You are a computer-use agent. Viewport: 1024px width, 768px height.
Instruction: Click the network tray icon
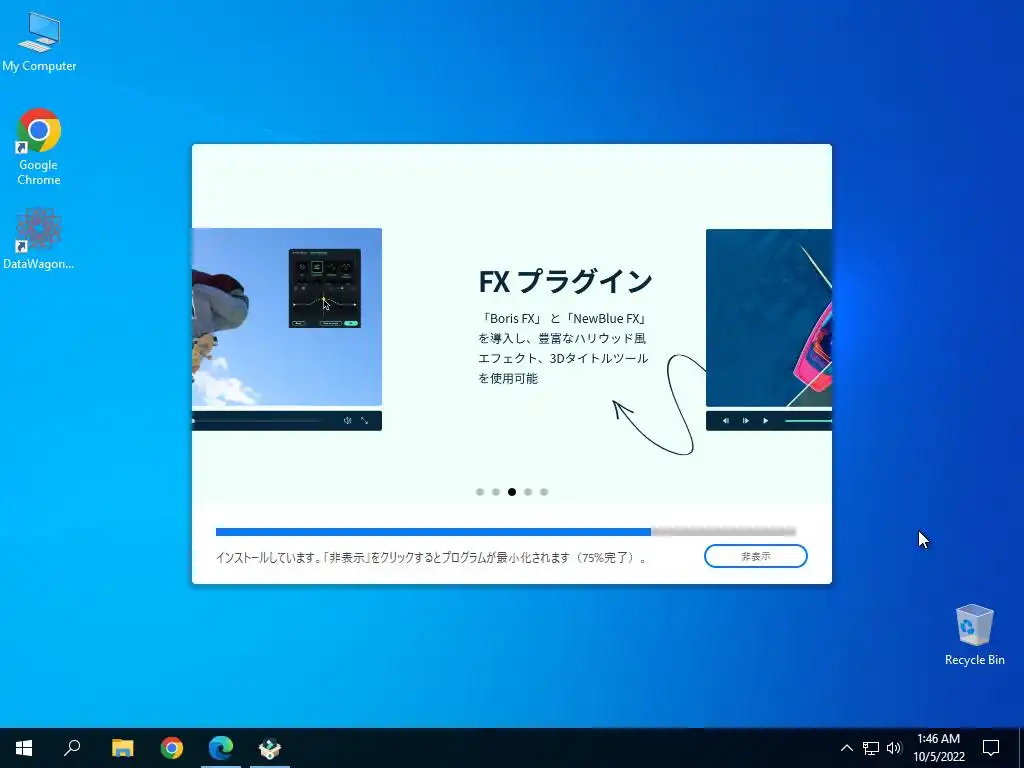click(x=871, y=748)
